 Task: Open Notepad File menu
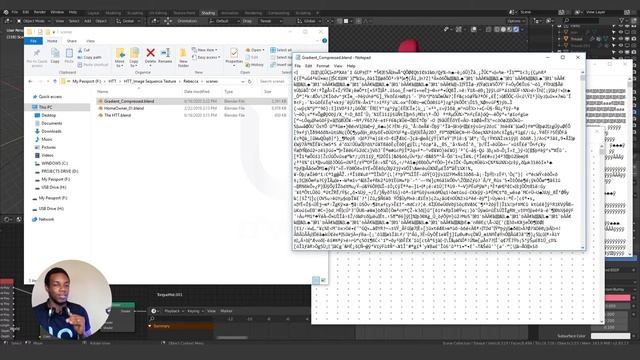click(298, 66)
